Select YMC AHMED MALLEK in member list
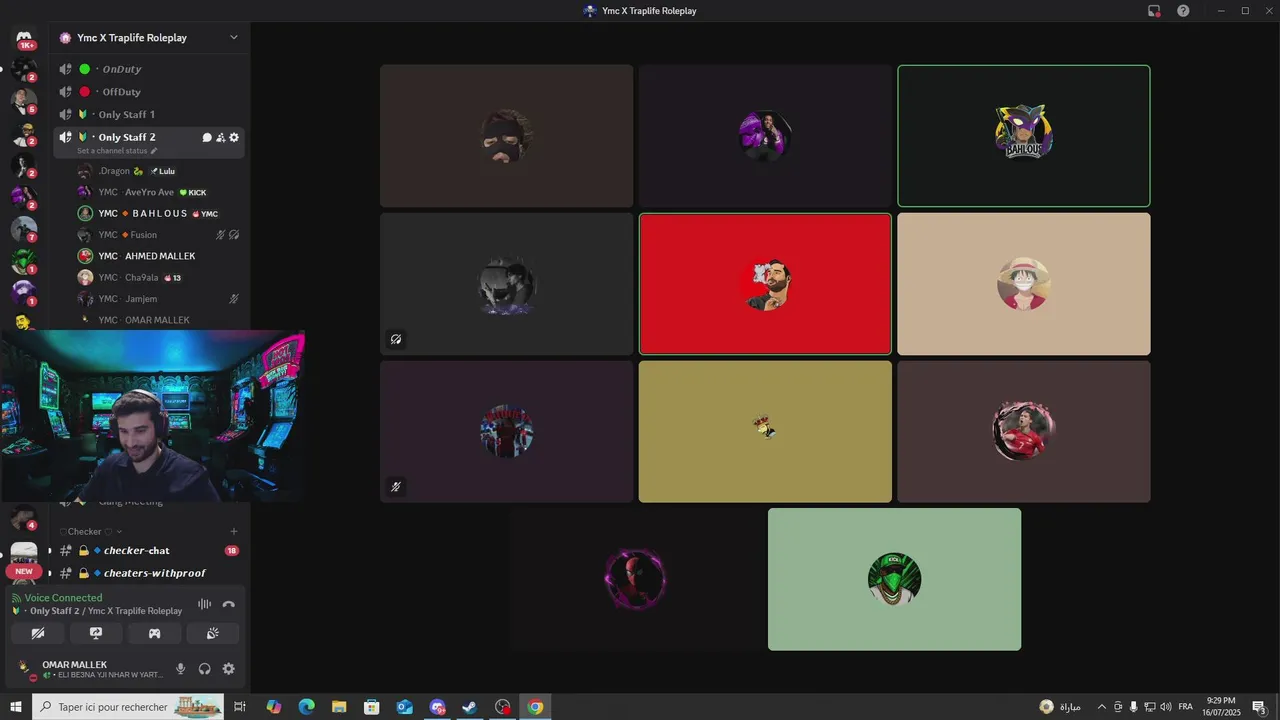The width and height of the screenshot is (1280, 720). point(158,256)
